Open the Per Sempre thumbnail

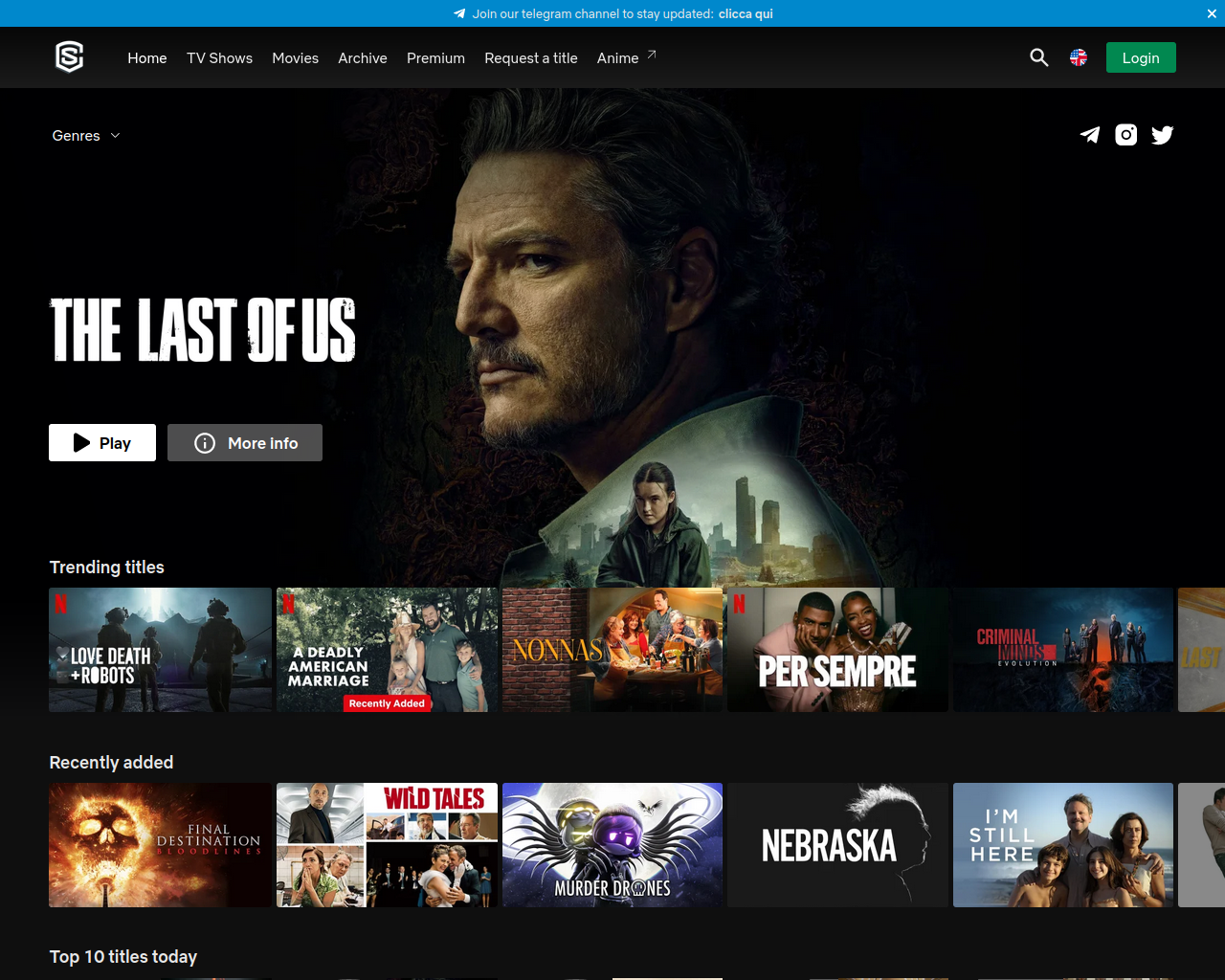coord(837,650)
